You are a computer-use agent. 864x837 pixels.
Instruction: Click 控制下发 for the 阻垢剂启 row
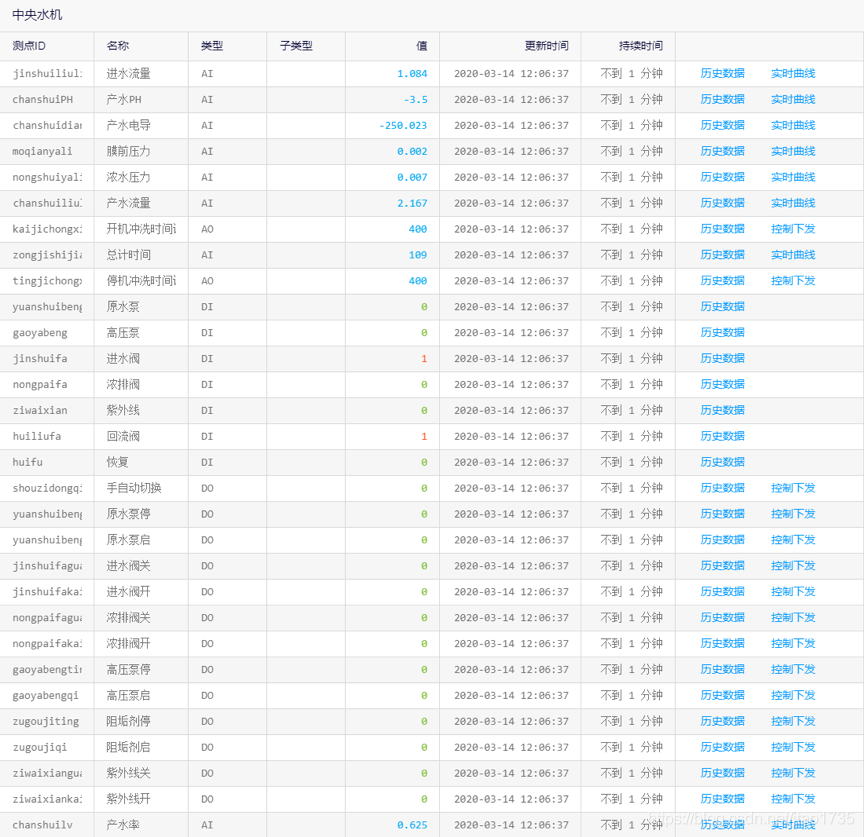click(793, 747)
